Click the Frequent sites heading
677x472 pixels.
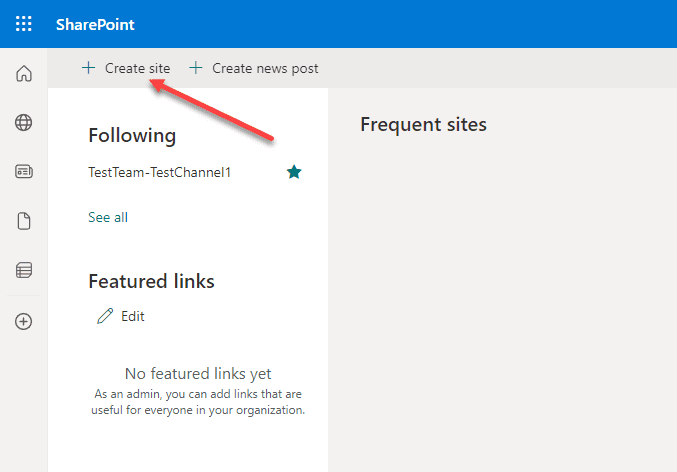(x=424, y=125)
